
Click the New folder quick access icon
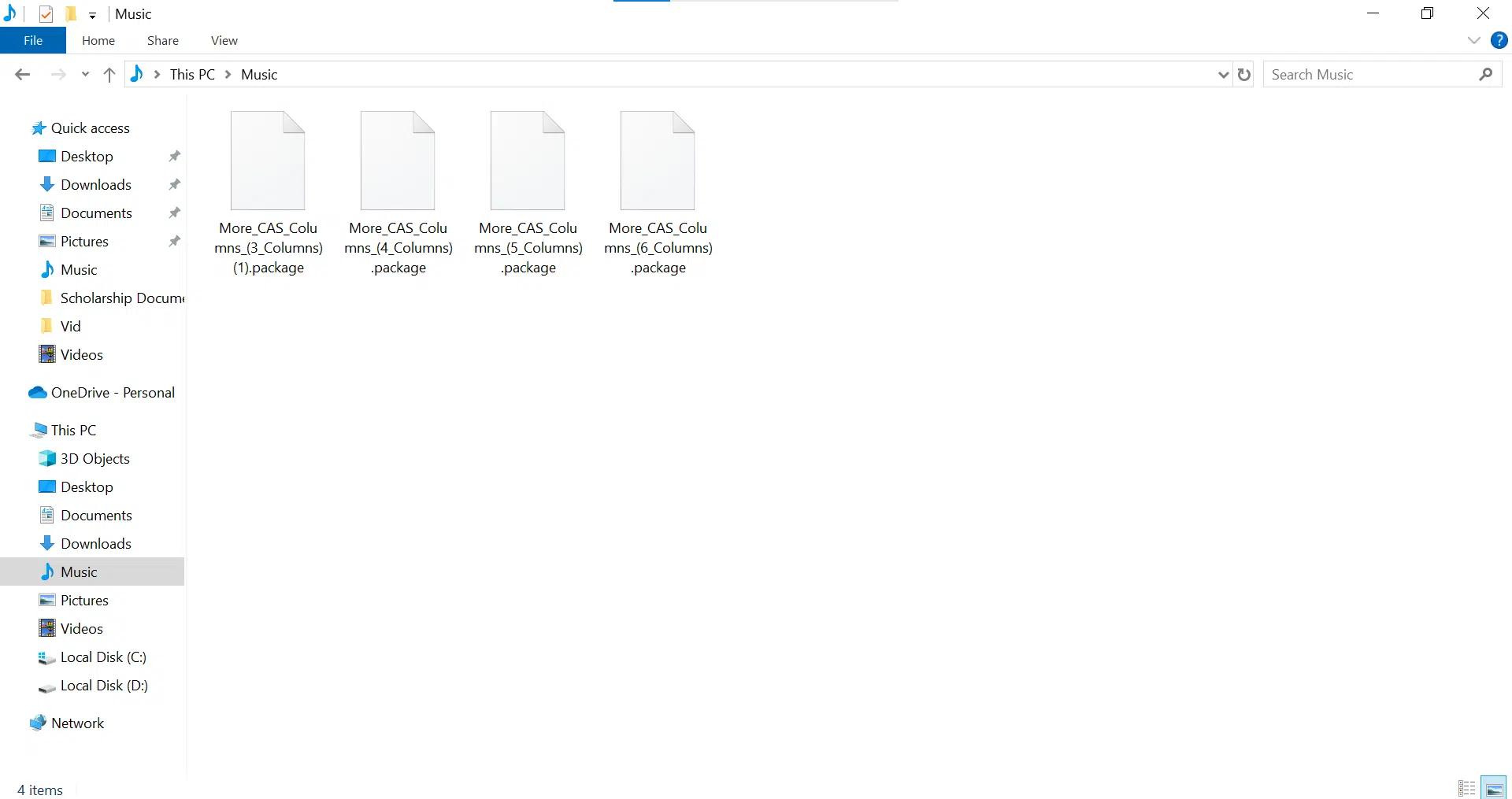click(x=71, y=14)
